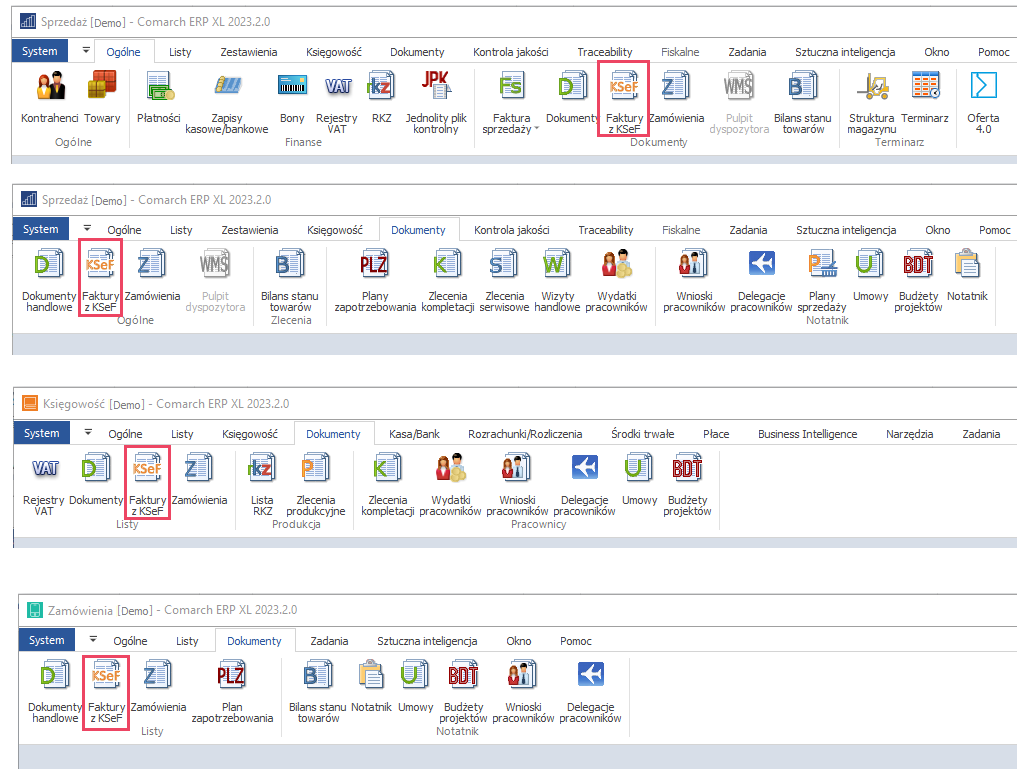Open Faktury z KSeF in the Księgowość window

[x=147, y=485]
